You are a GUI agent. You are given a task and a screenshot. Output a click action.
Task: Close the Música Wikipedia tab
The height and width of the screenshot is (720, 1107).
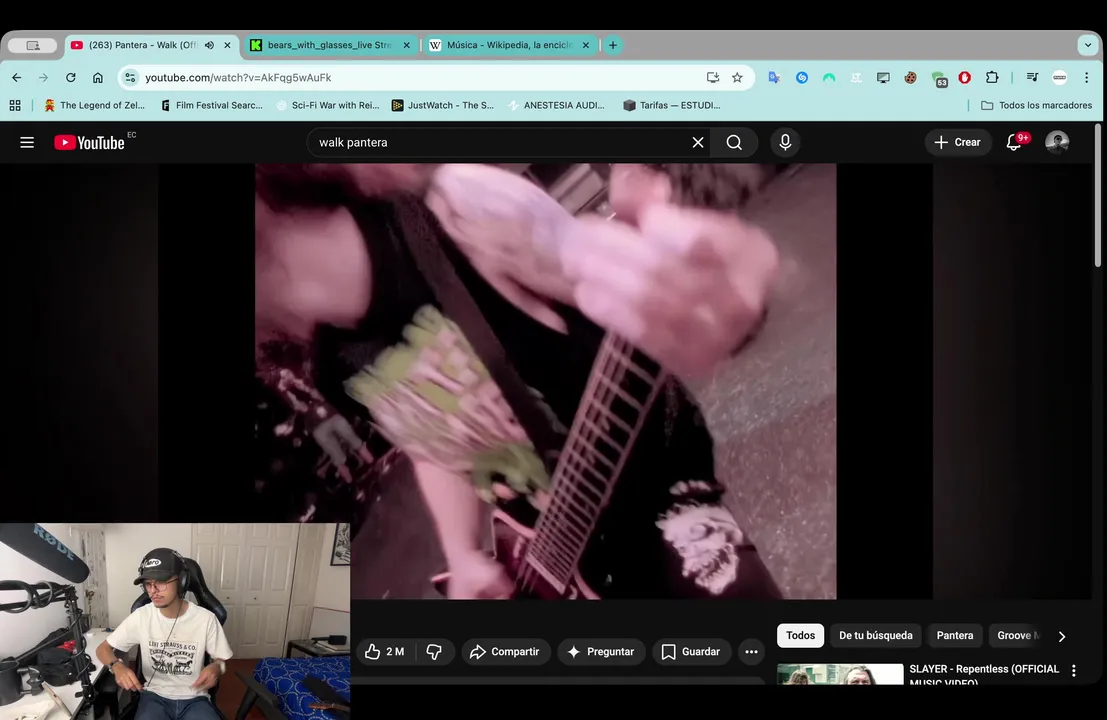585,45
